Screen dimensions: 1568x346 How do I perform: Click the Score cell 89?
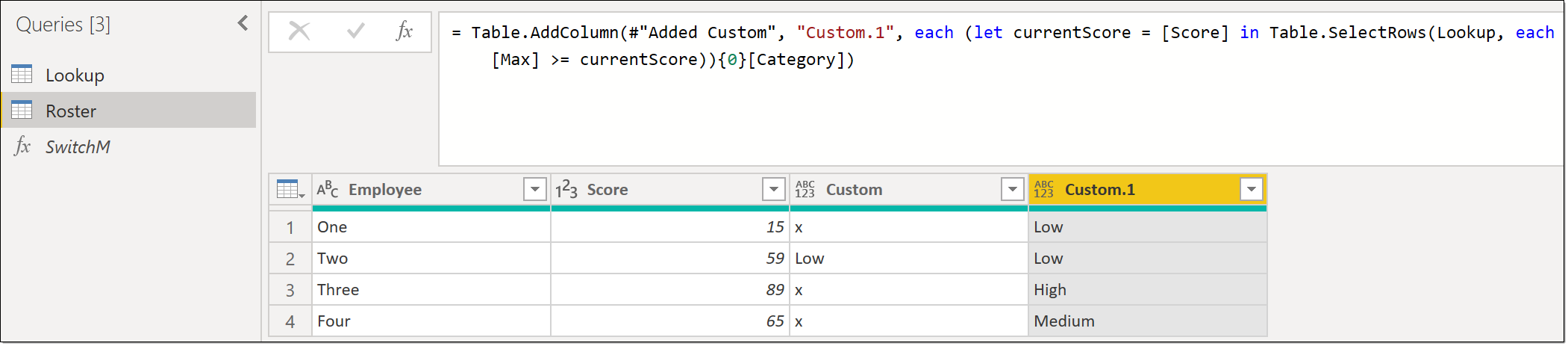pyautogui.click(x=670, y=290)
